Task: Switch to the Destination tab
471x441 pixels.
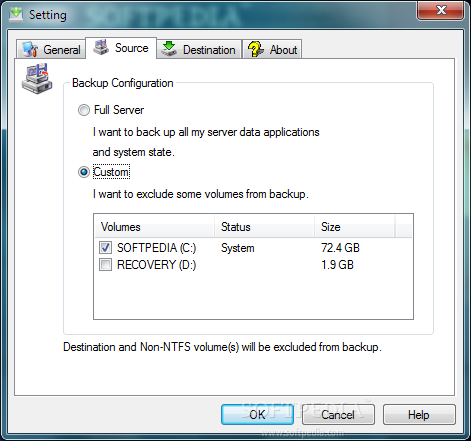Action: tap(199, 49)
